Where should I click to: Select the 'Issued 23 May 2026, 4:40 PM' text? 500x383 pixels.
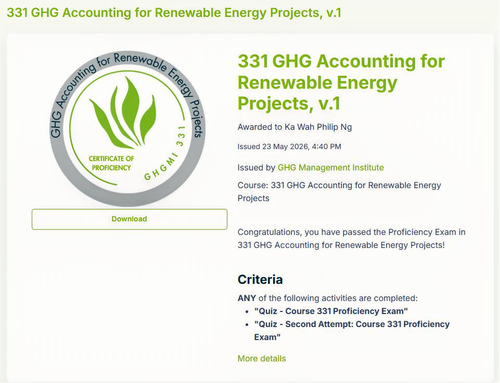point(289,146)
